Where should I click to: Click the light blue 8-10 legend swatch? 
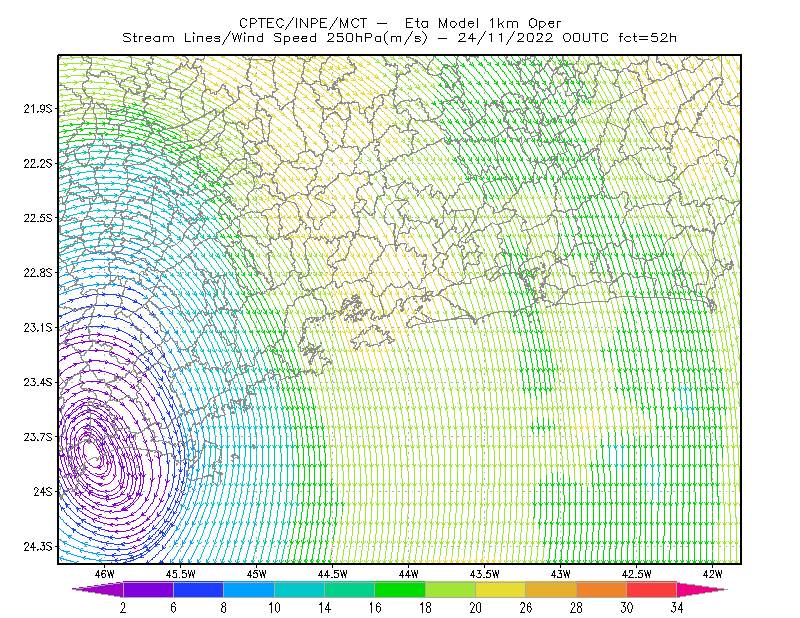[248, 589]
